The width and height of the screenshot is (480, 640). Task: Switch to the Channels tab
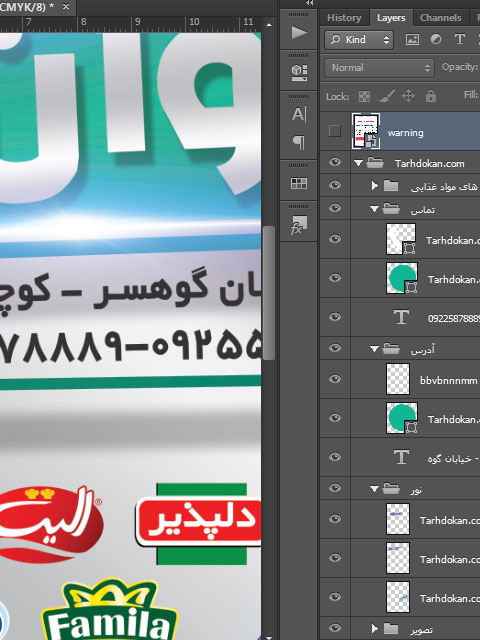pos(440,18)
